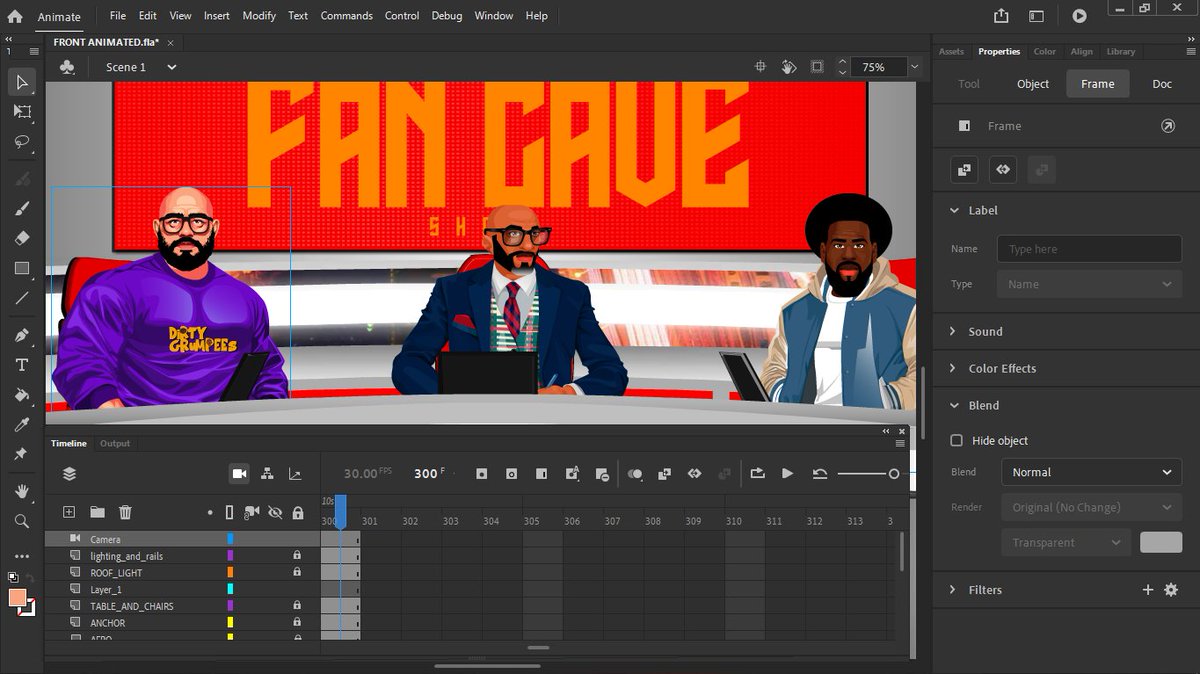The width and height of the screenshot is (1200, 674).
Task: Click the new layer plus icon
Action: click(69, 512)
